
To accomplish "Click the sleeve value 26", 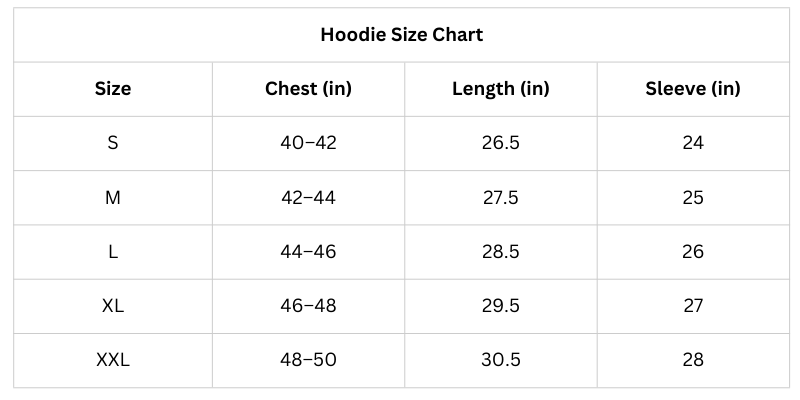I will pos(693,251).
